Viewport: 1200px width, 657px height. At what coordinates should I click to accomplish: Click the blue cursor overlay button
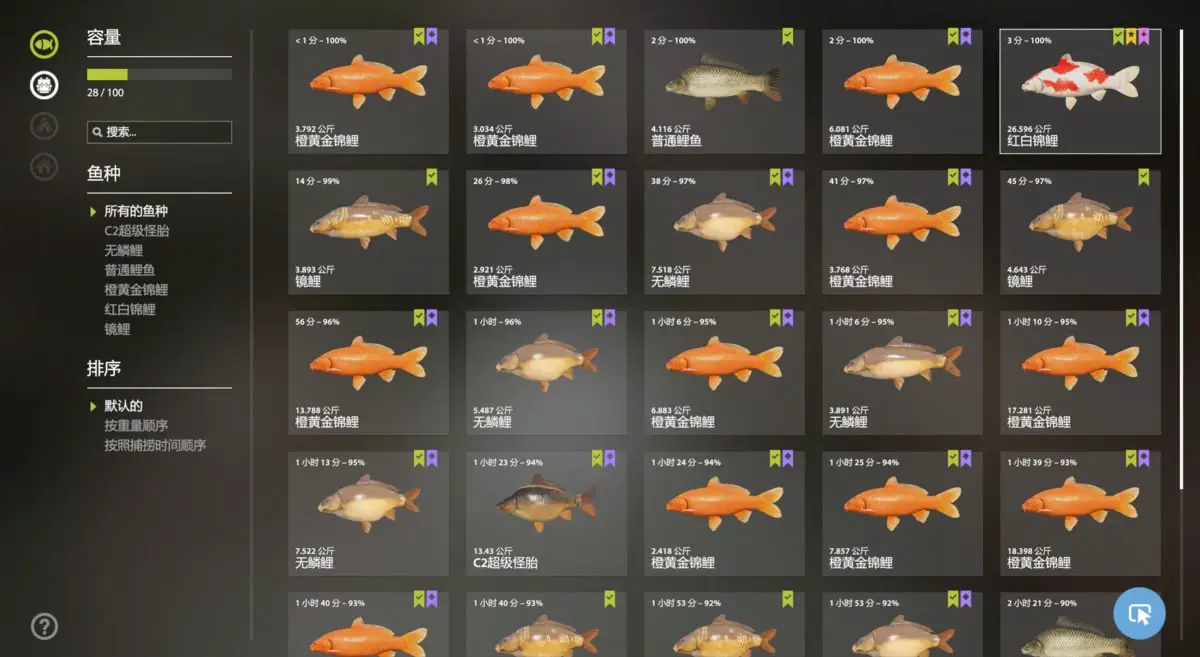[1139, 613]
